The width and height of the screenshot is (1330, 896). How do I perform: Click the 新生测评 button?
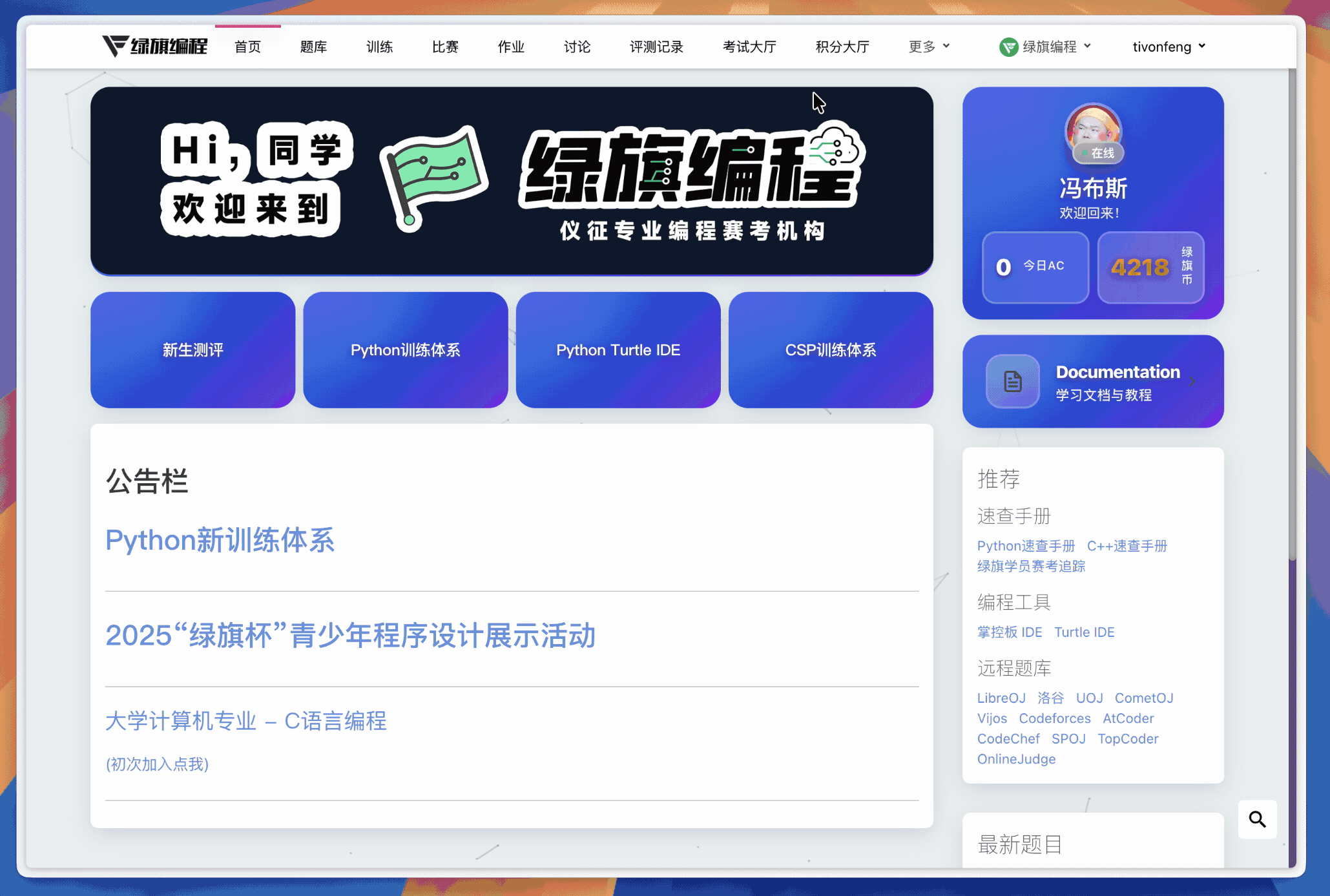(192, 349)
